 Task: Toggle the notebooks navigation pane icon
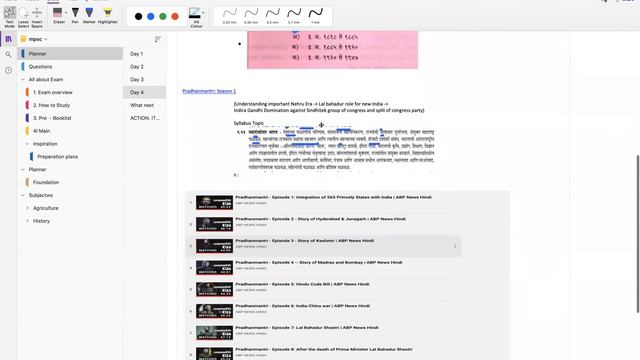pos(8,39)
